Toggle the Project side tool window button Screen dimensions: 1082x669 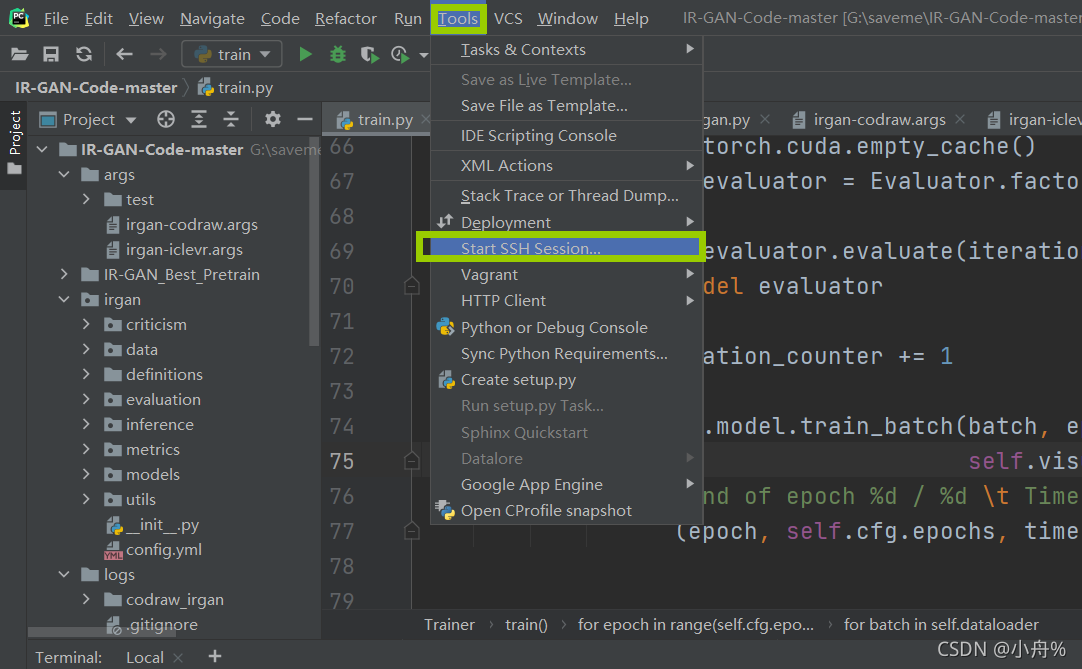[x=14, y=142]
